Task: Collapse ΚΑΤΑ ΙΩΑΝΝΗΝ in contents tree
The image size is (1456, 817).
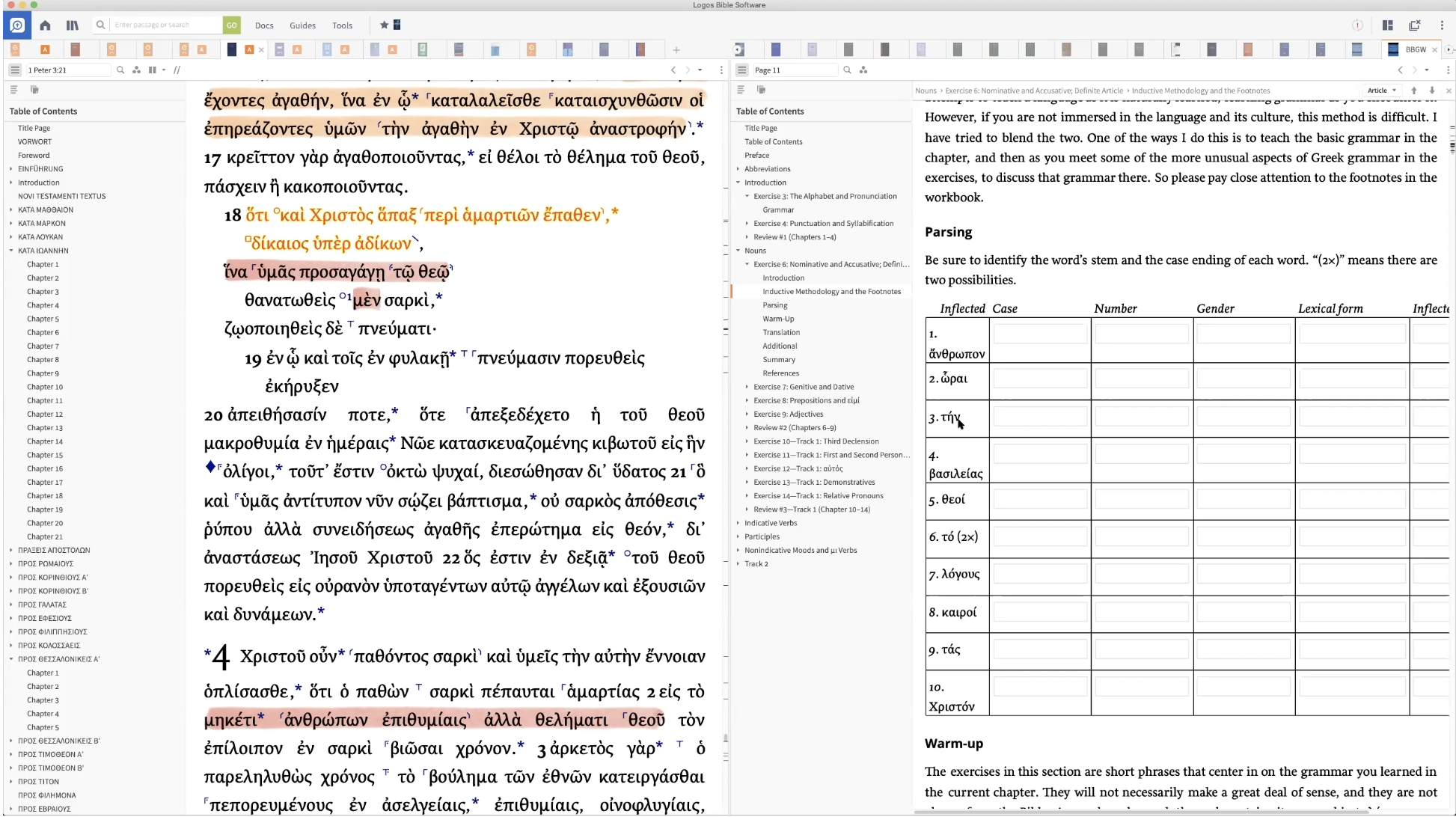Action: [x=11, y=251]
